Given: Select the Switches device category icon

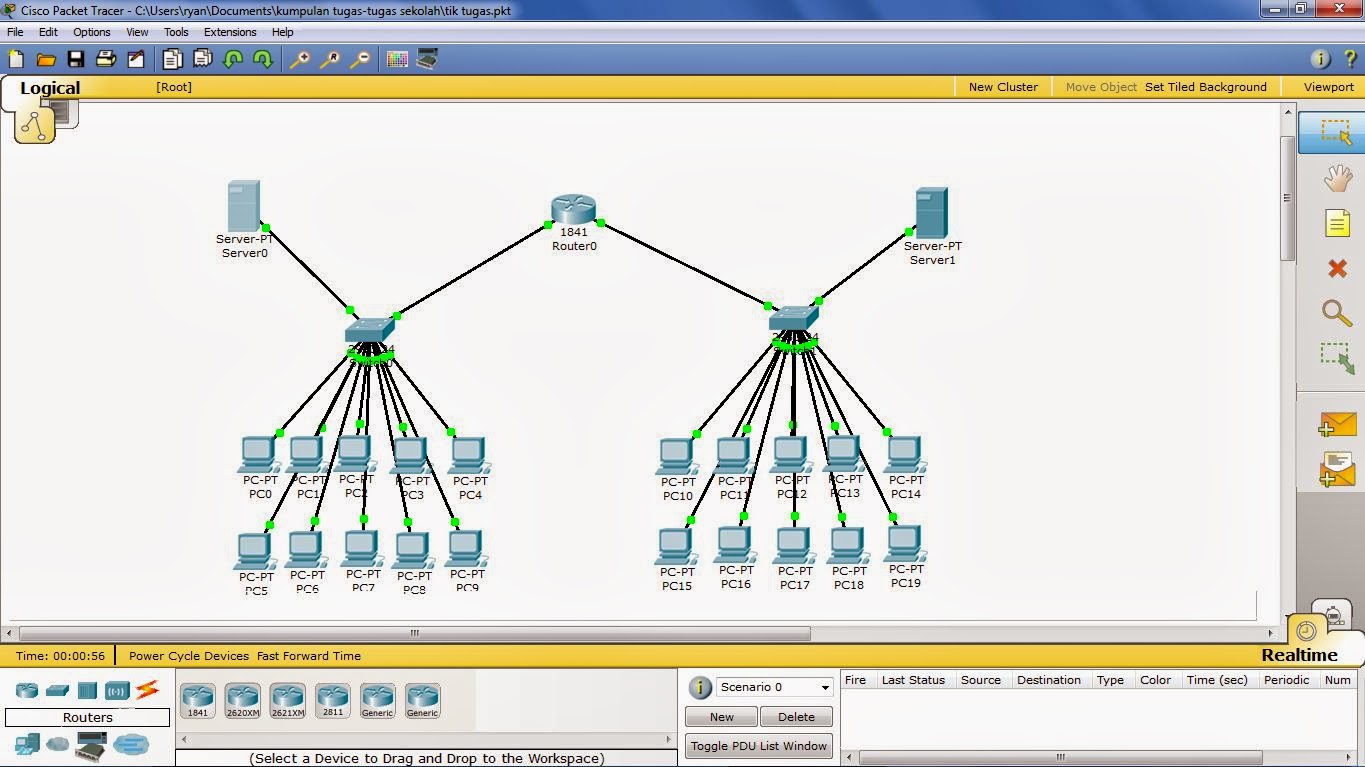Looking at the screenshot, I should pyautogui.click(x=57, y=690).
